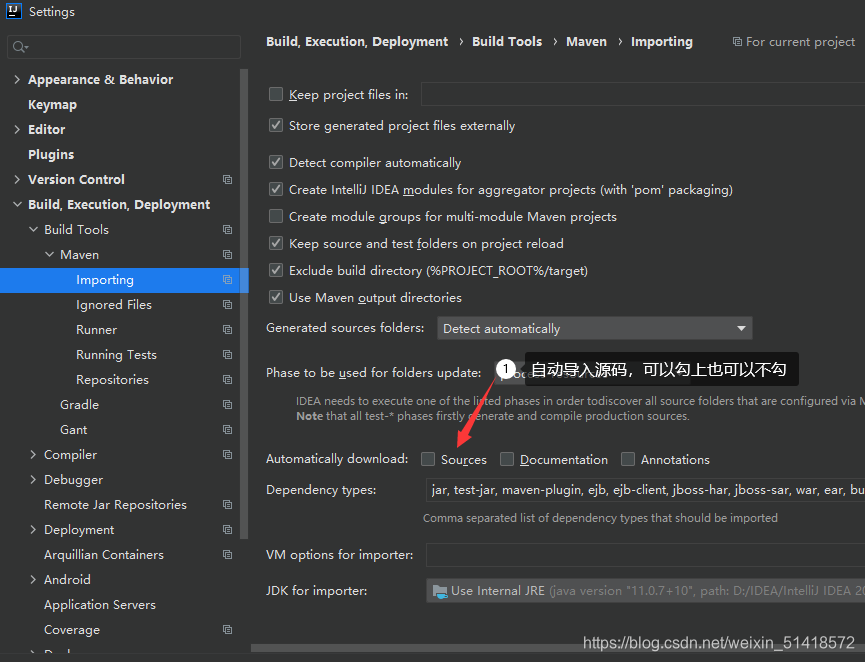This screenshot has height=662, width=865.
Task: Click the project-level icon beside Running Tests
Action: [x=227, y=355]
